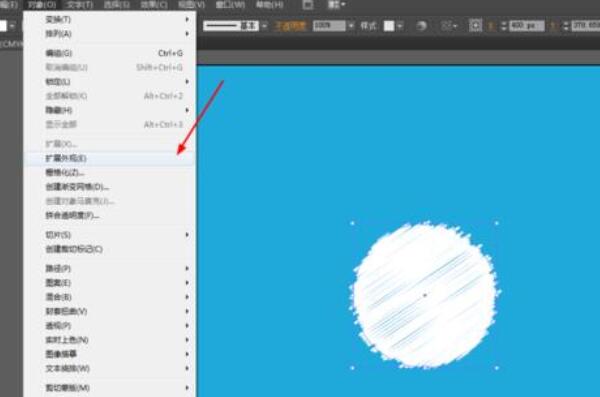
Task: Expand the 锁定(L) submenu
Action: (x=110, y=82)
